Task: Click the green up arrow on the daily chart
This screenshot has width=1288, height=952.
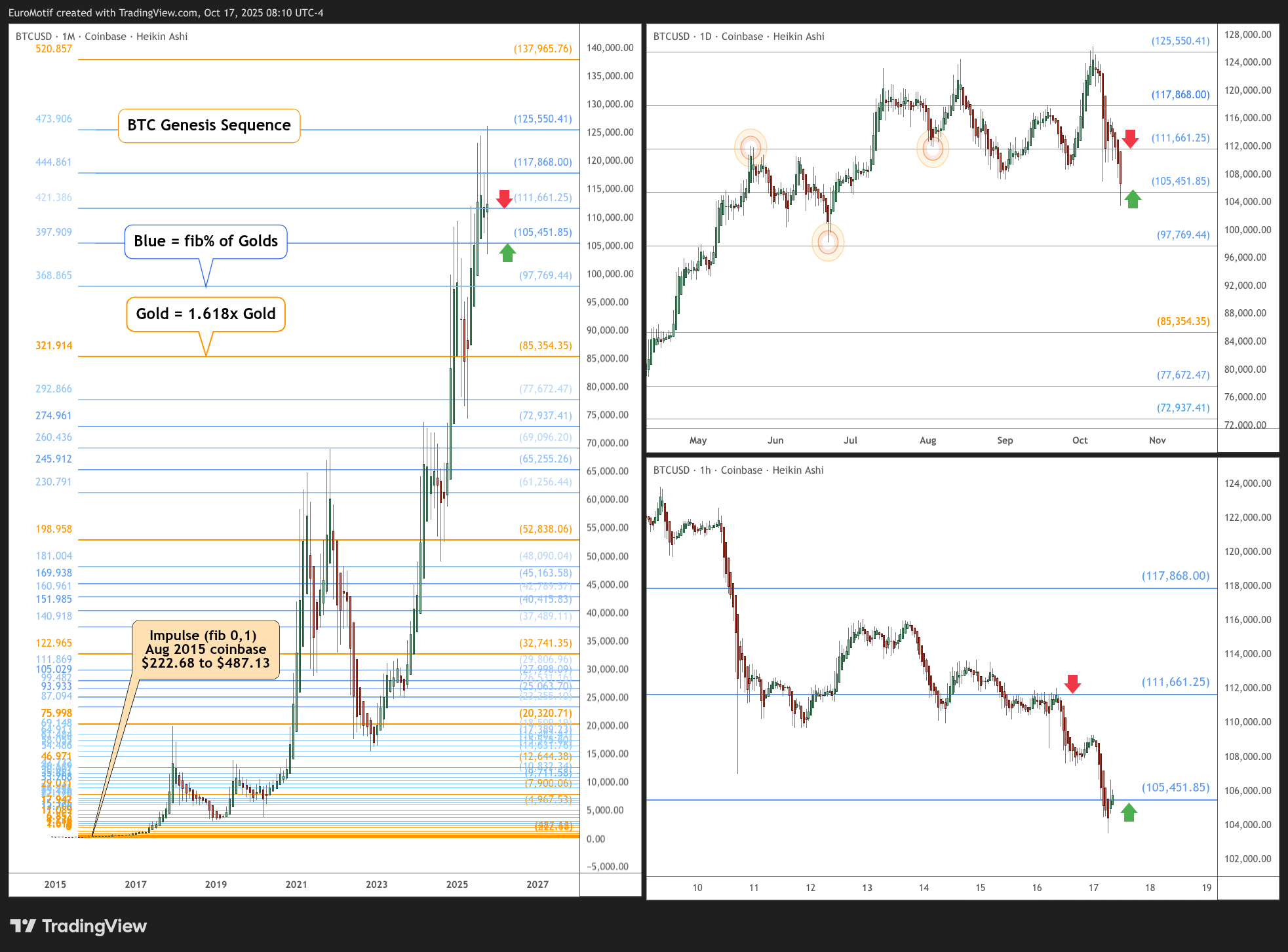Action: (1133, 199)
